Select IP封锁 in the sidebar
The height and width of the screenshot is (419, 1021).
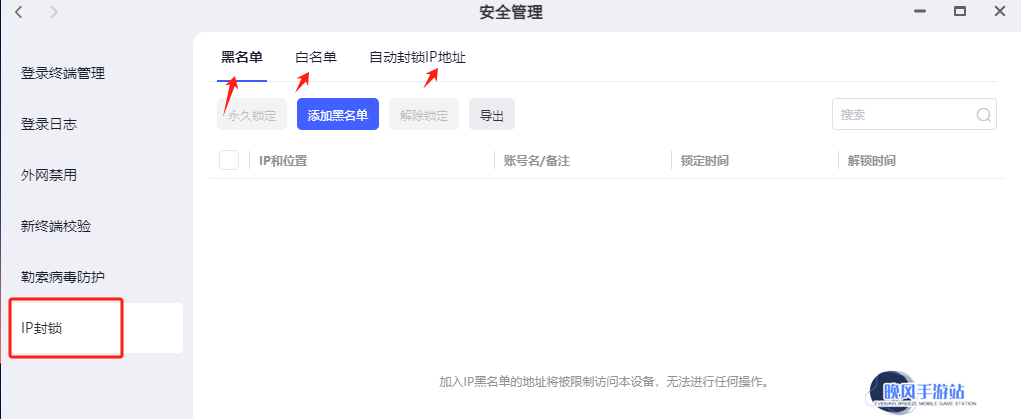point(96,328)
